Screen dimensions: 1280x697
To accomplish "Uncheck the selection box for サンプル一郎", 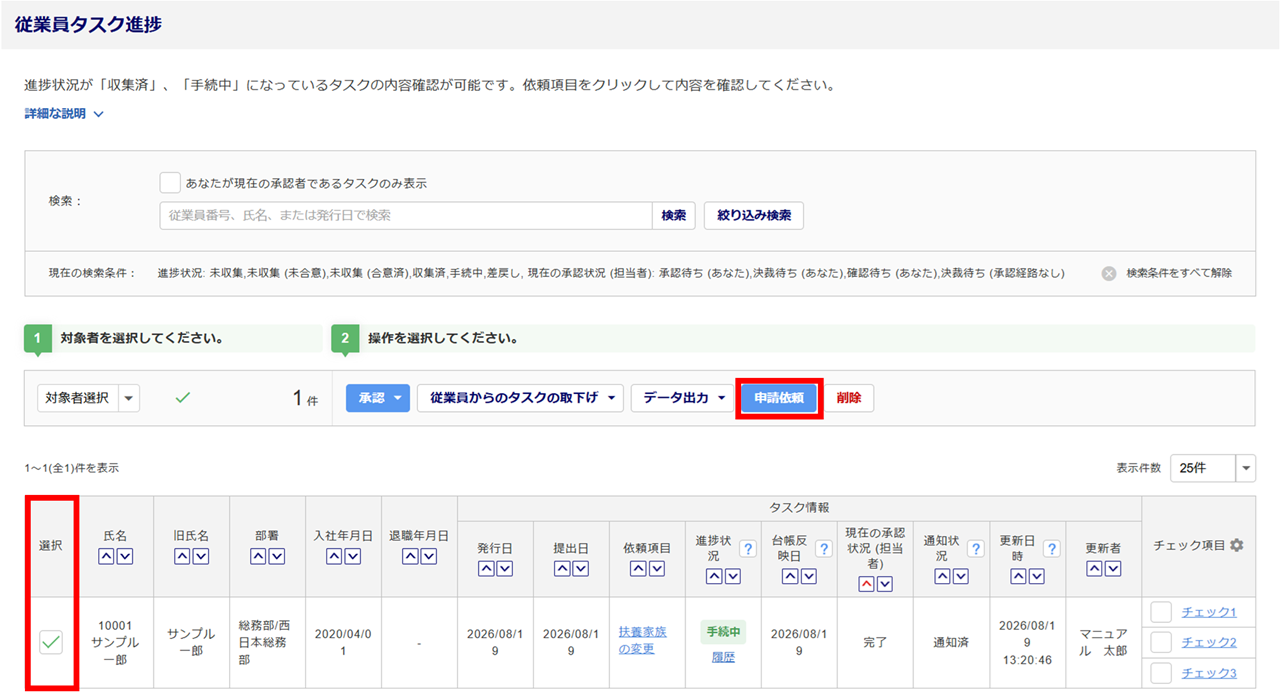I will (51, 643).
